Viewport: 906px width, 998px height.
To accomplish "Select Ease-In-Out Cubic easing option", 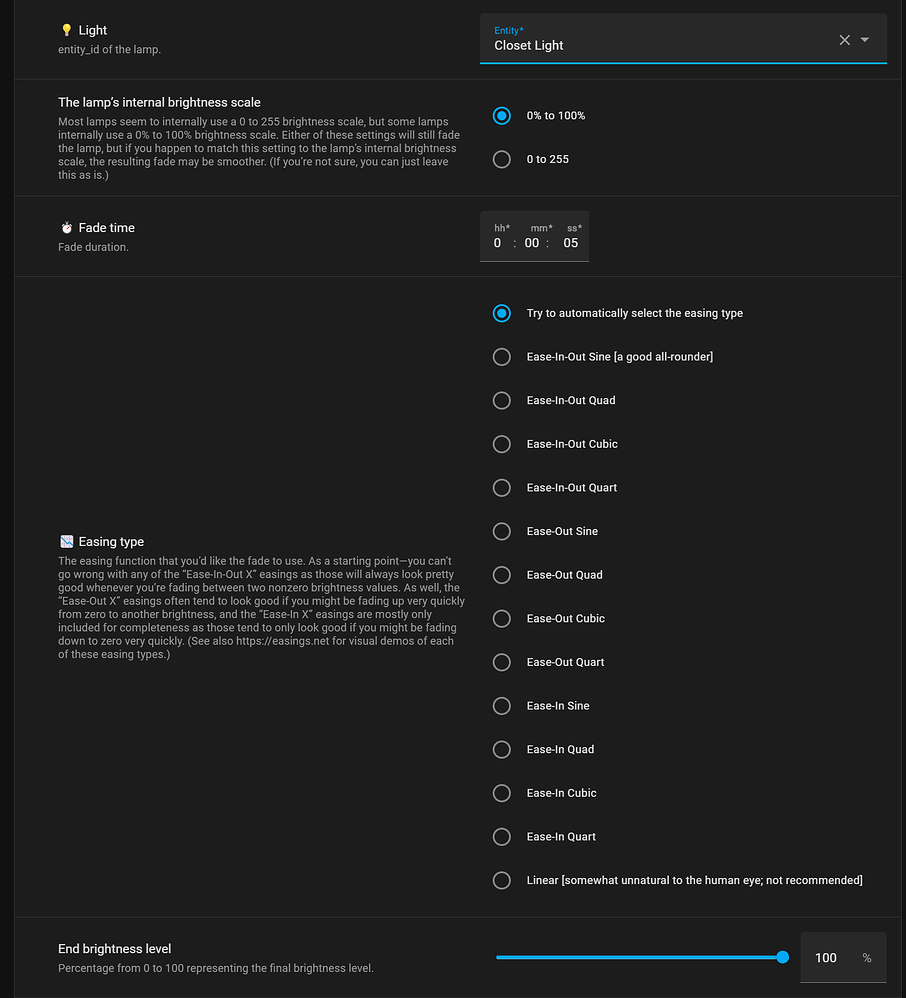I will click(502, 444).
